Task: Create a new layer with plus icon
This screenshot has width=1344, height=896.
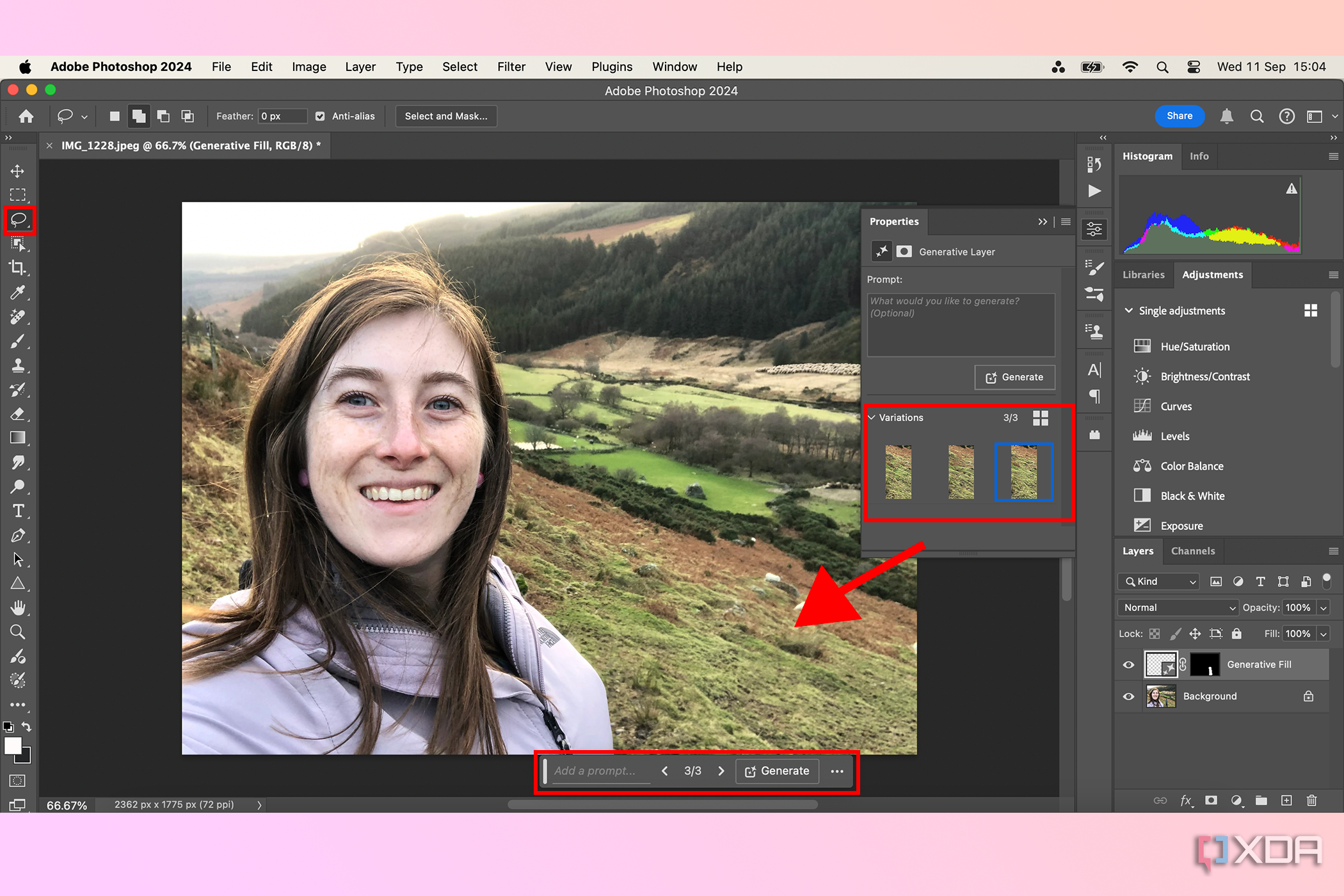Action: [1286, 801]
